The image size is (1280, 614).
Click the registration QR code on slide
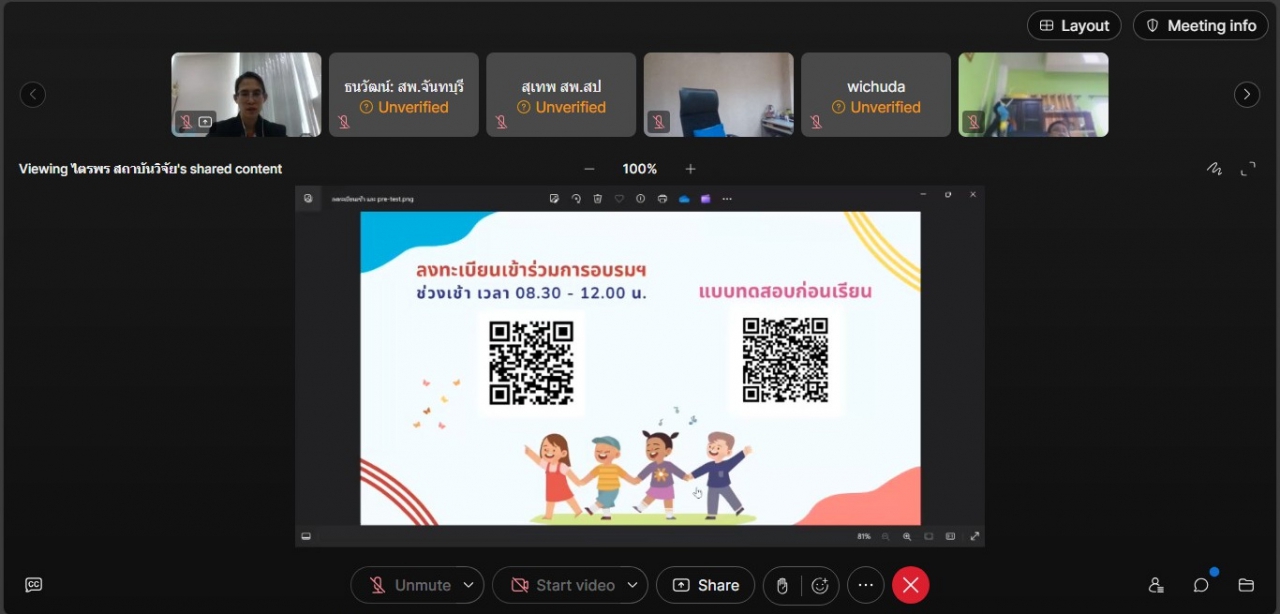tap(531, 363)
